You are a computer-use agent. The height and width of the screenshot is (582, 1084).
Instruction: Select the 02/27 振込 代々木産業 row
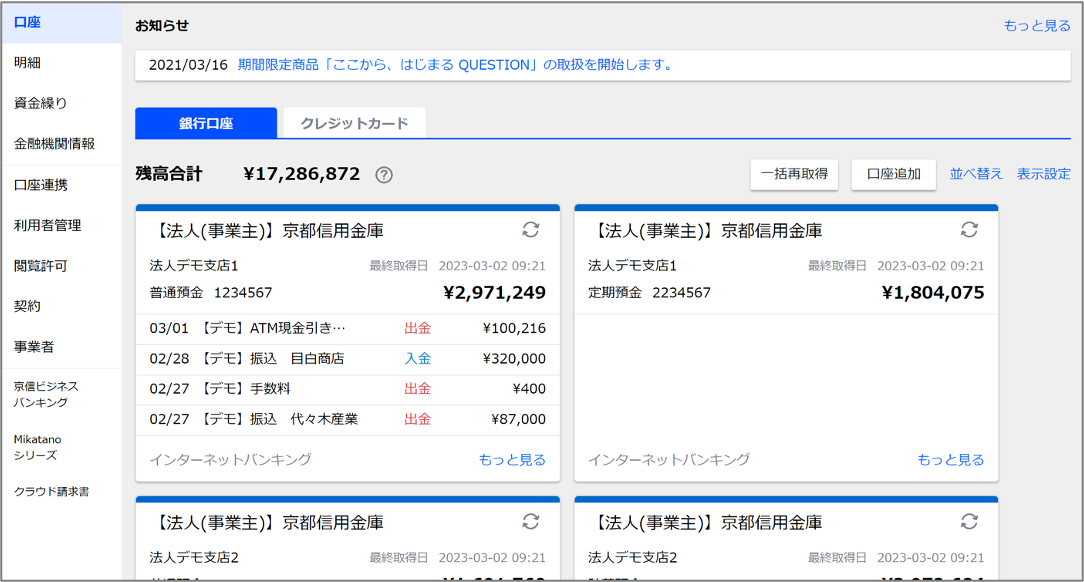[348, 420]
